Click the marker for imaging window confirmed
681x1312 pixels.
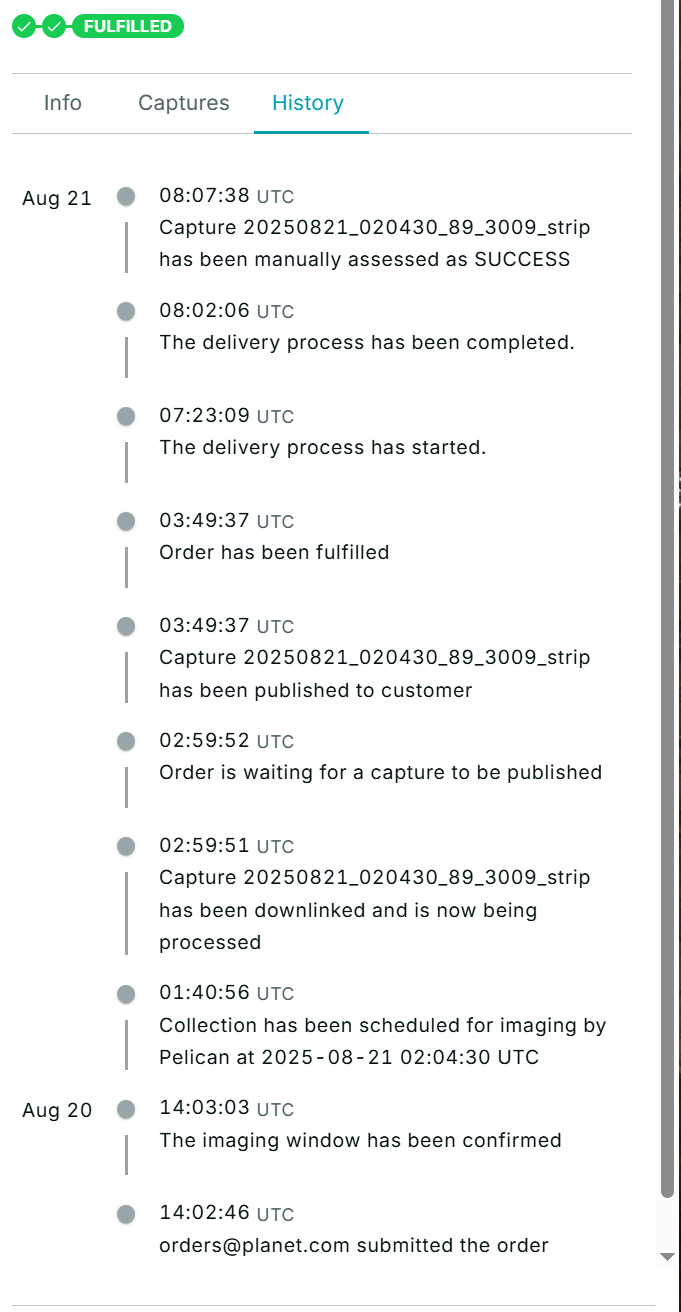click(x=126, y=1109)
